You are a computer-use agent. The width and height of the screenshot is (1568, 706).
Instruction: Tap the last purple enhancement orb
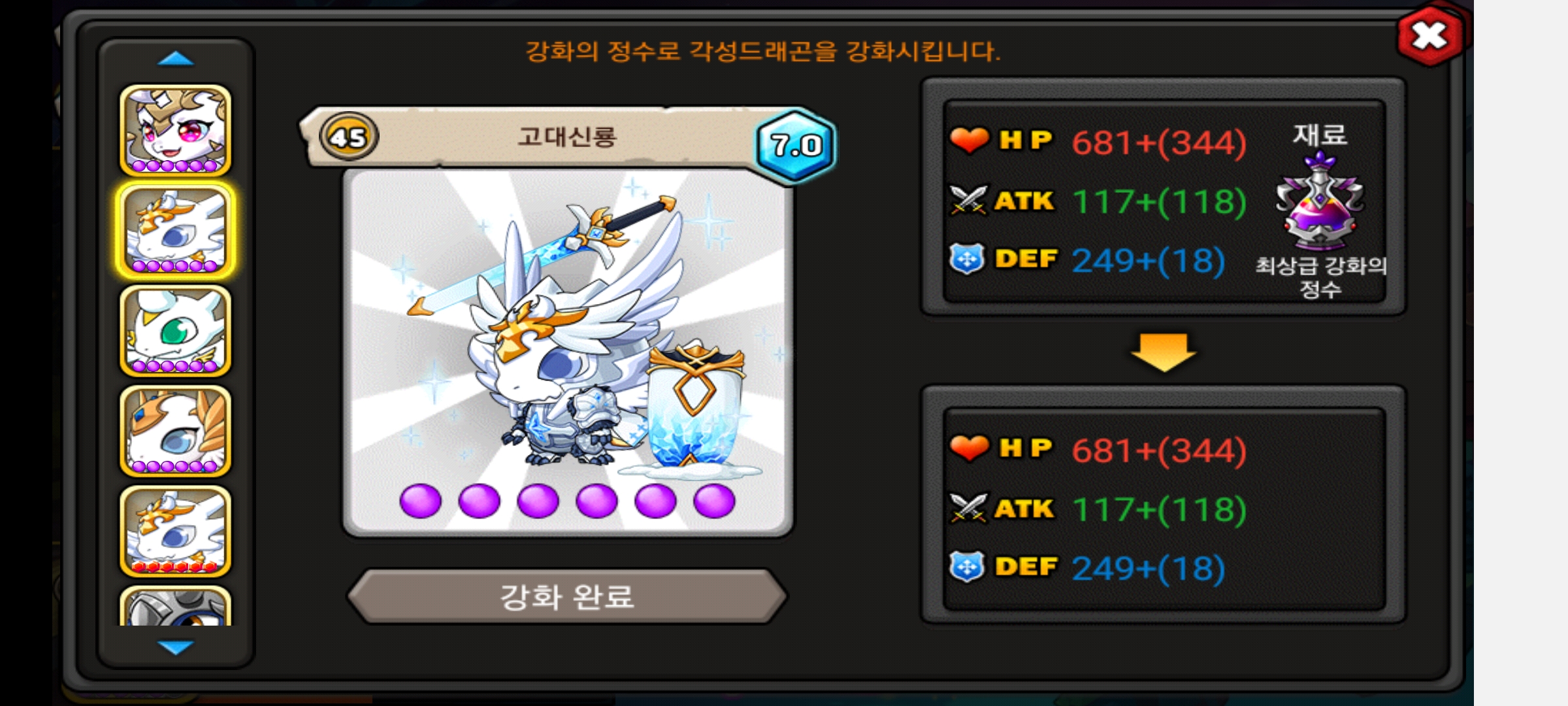[x=714, y=501]
